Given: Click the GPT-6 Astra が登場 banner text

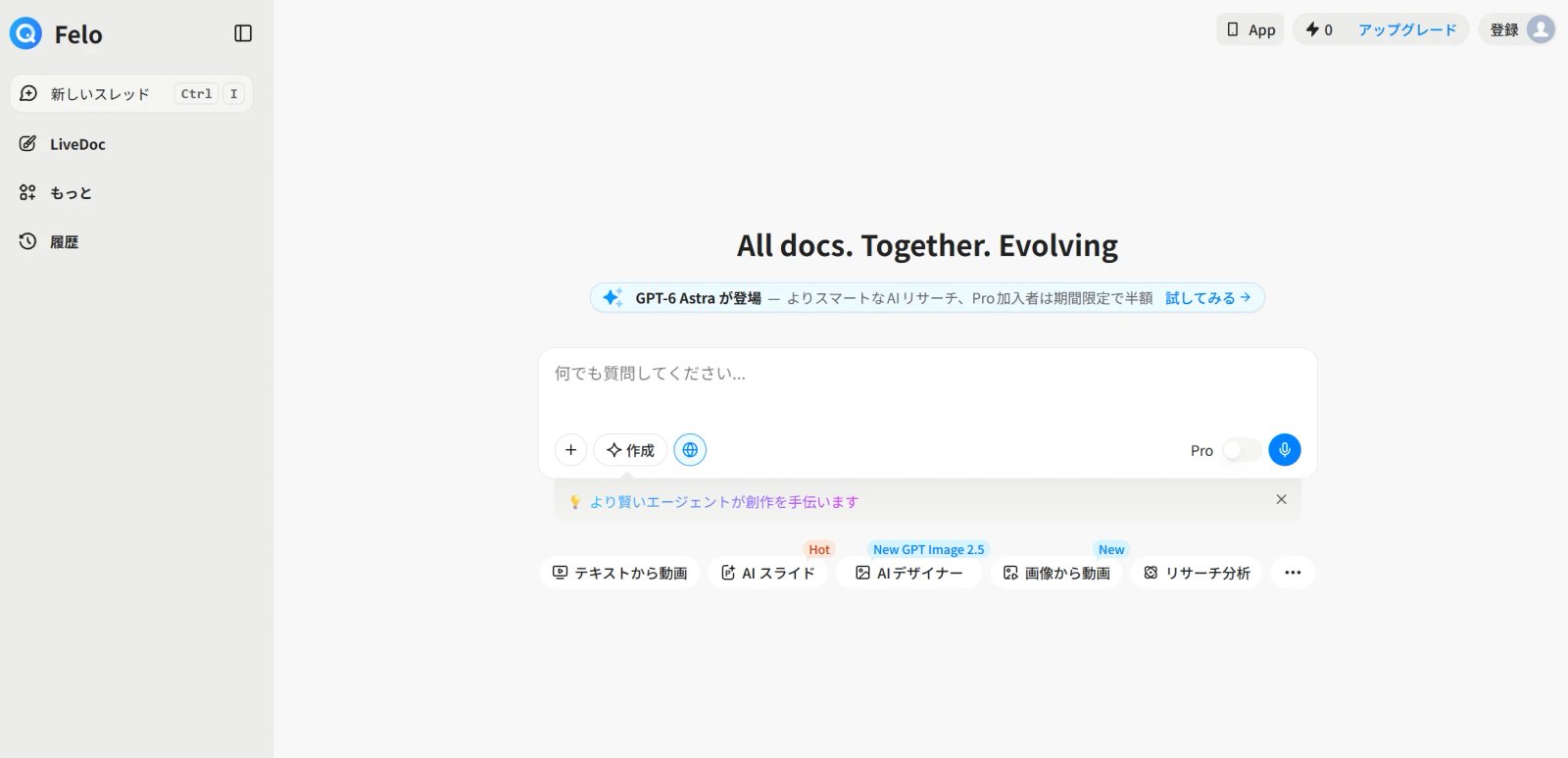Looking at the screenshot, I should tap(698, 298).
